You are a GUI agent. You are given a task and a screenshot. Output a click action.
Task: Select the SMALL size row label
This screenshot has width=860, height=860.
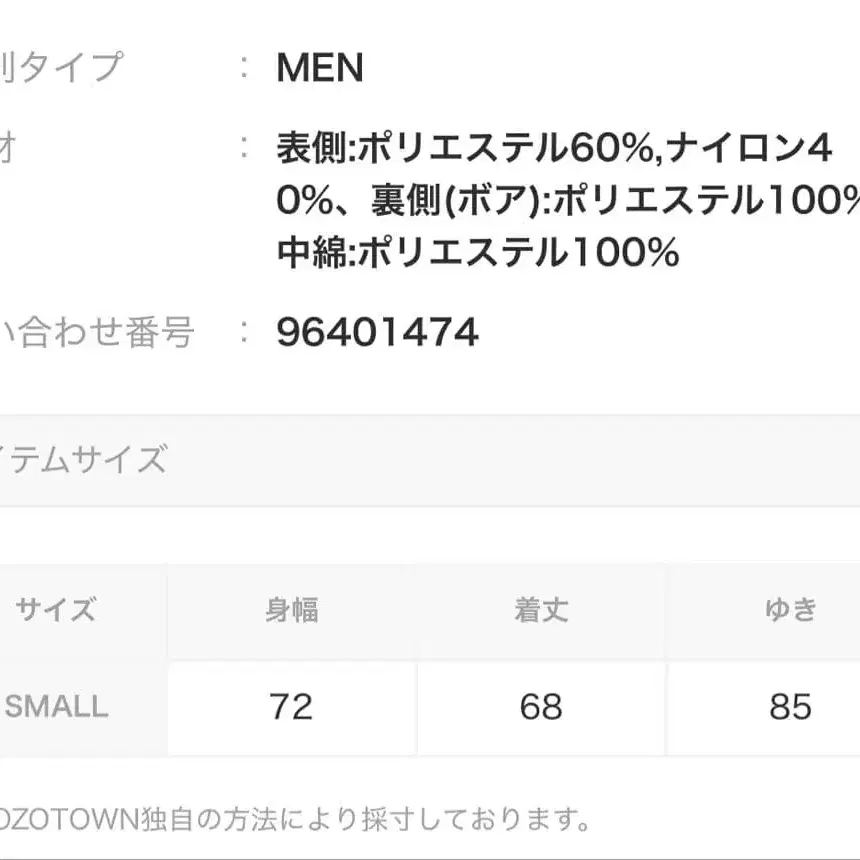click(56, 707)
